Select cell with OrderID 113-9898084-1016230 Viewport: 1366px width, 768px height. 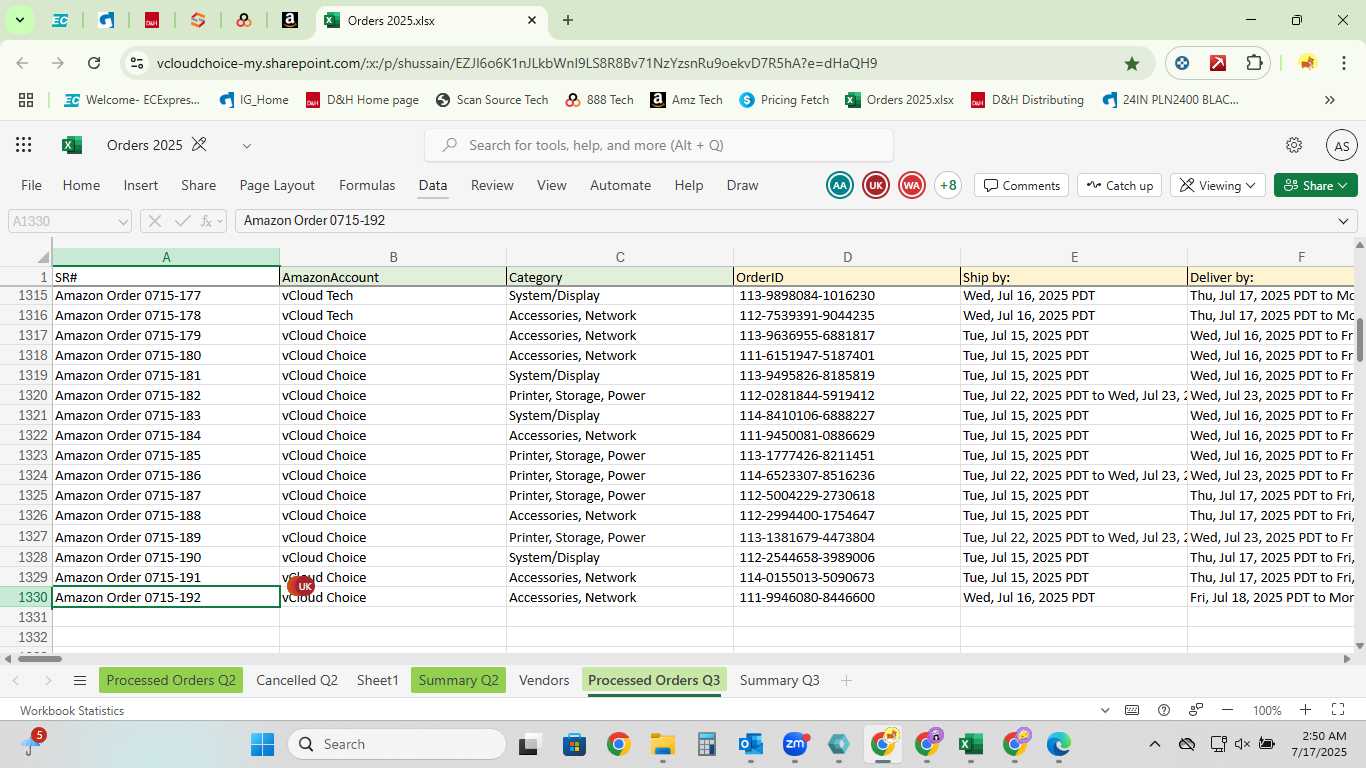(847, 295)
